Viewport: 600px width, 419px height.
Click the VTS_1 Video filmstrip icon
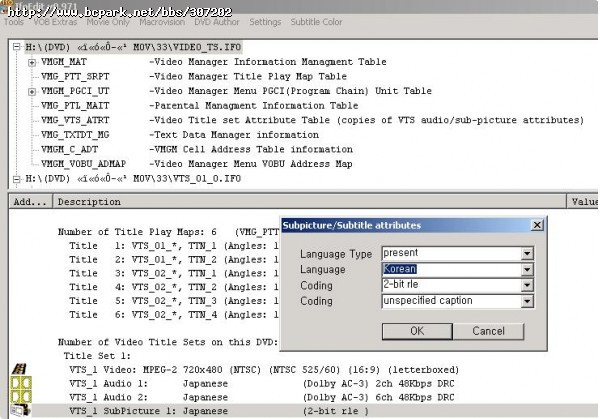click(20, 369)
